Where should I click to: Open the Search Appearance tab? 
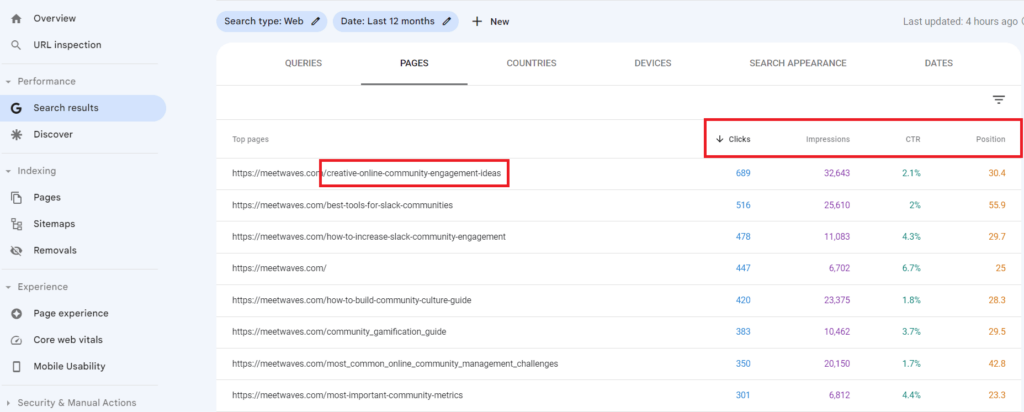click(x=797, y=63)
